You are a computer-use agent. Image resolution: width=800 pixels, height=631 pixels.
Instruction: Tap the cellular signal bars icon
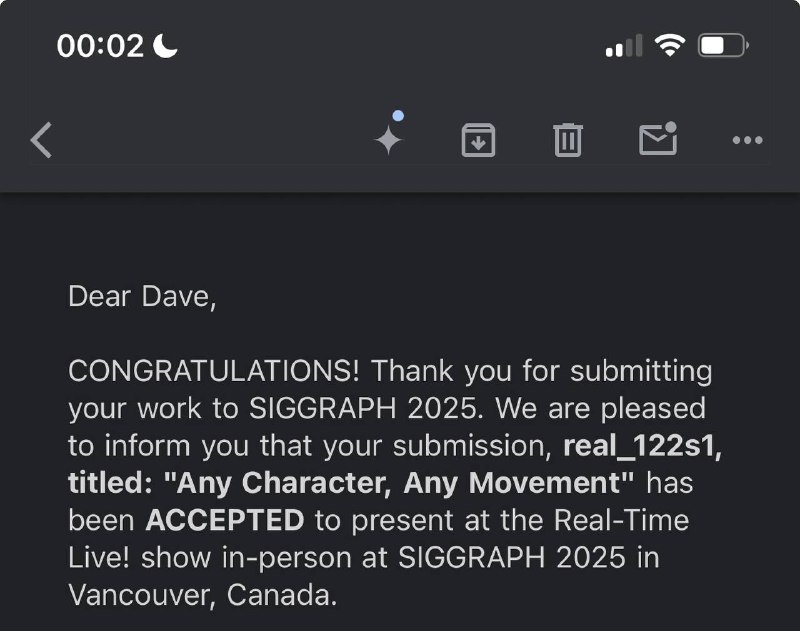click(x=623, y=46)
